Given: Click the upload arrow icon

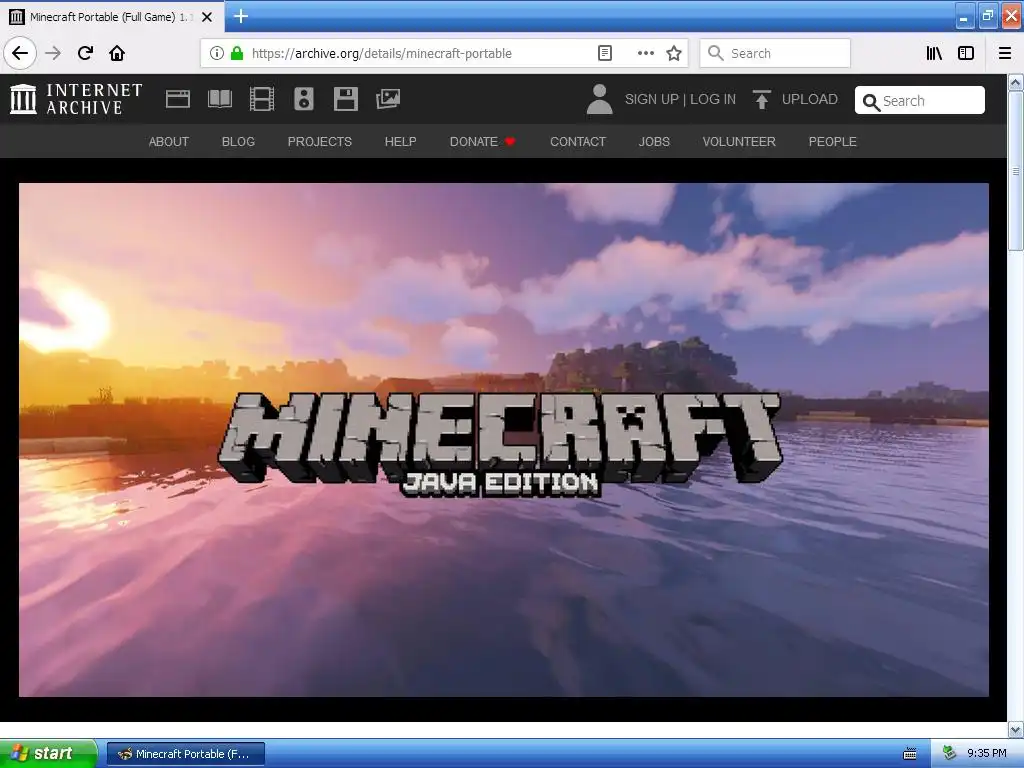Looking at the screenshot, I should coord(761,99).
